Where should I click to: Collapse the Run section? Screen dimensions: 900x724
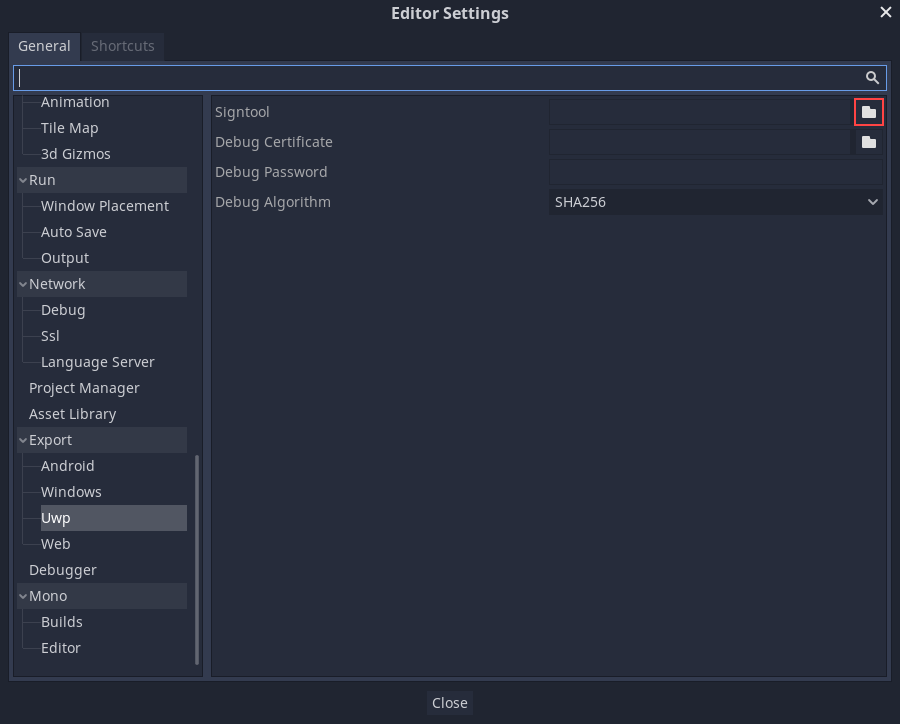(22, 179)
